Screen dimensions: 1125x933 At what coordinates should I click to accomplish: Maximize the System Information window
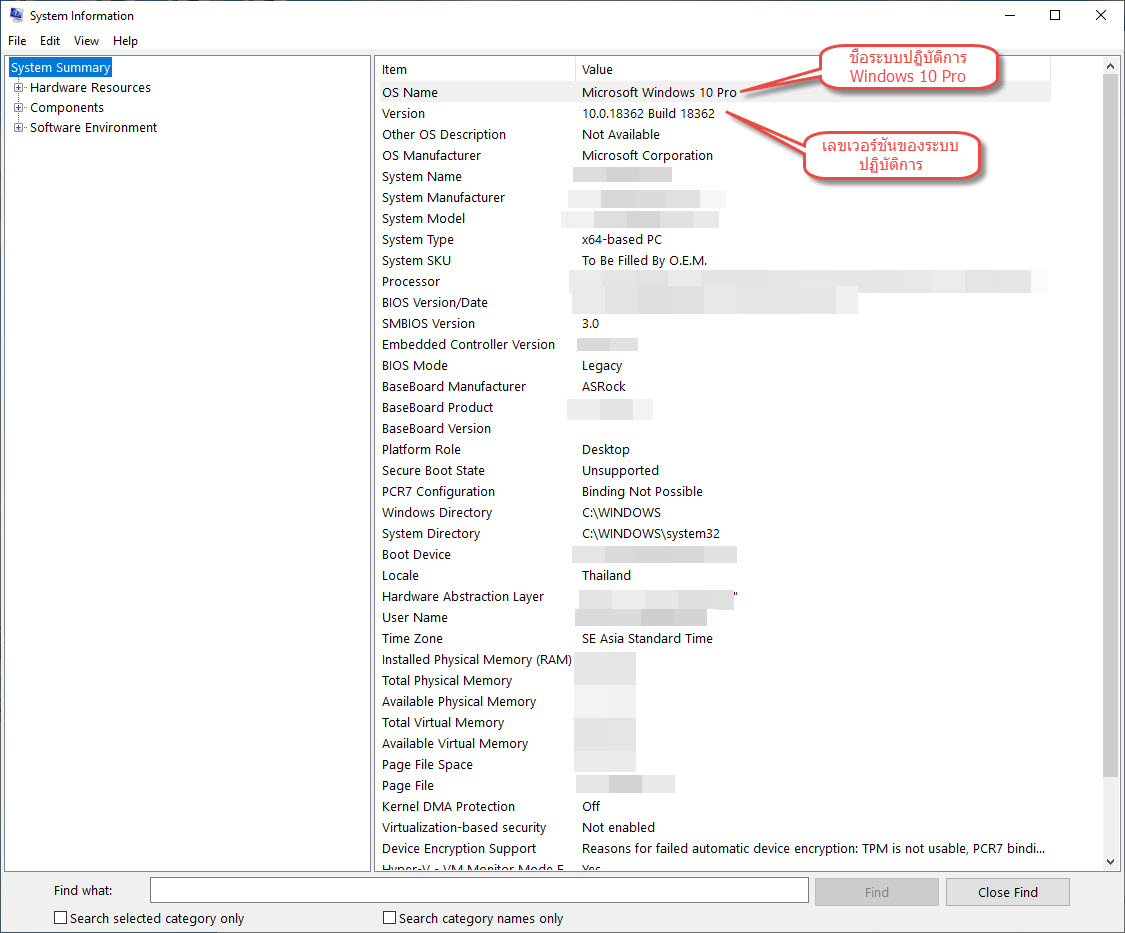point(1055,15)
